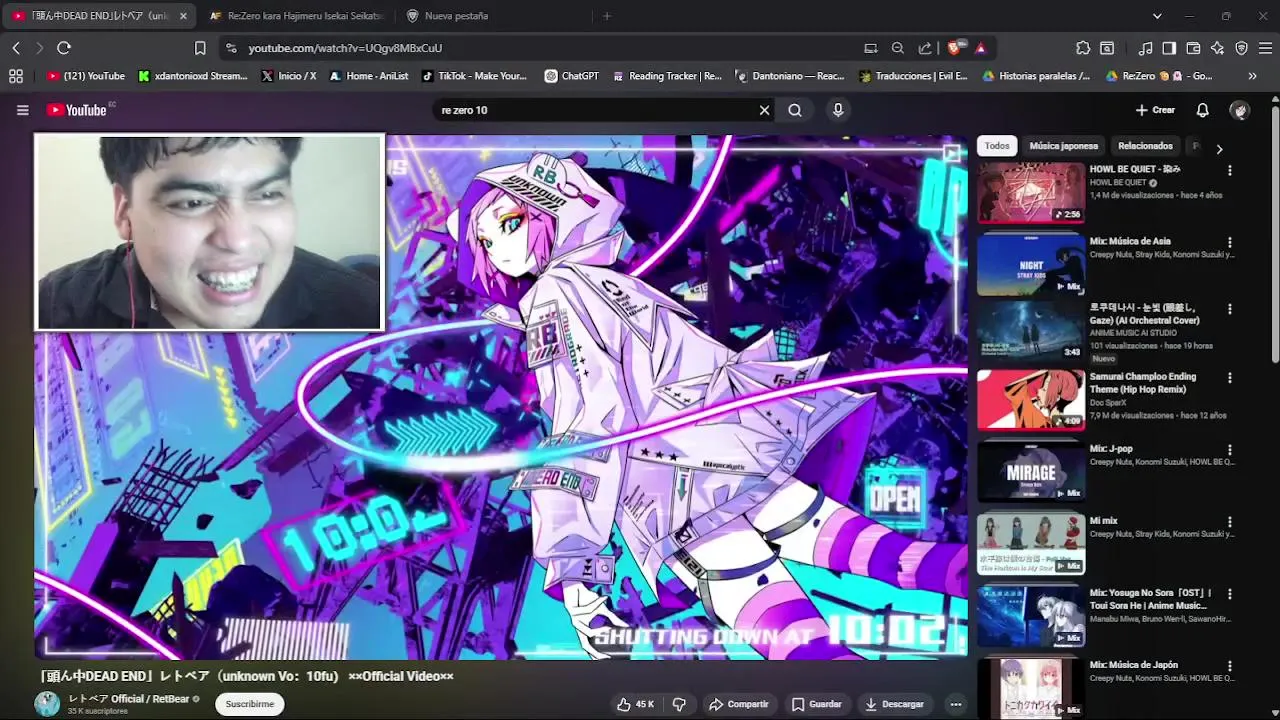This screenshot has height=720, width=1280.
Task: Open the ChatGPT bookmark
Action: tap(572, 76)
